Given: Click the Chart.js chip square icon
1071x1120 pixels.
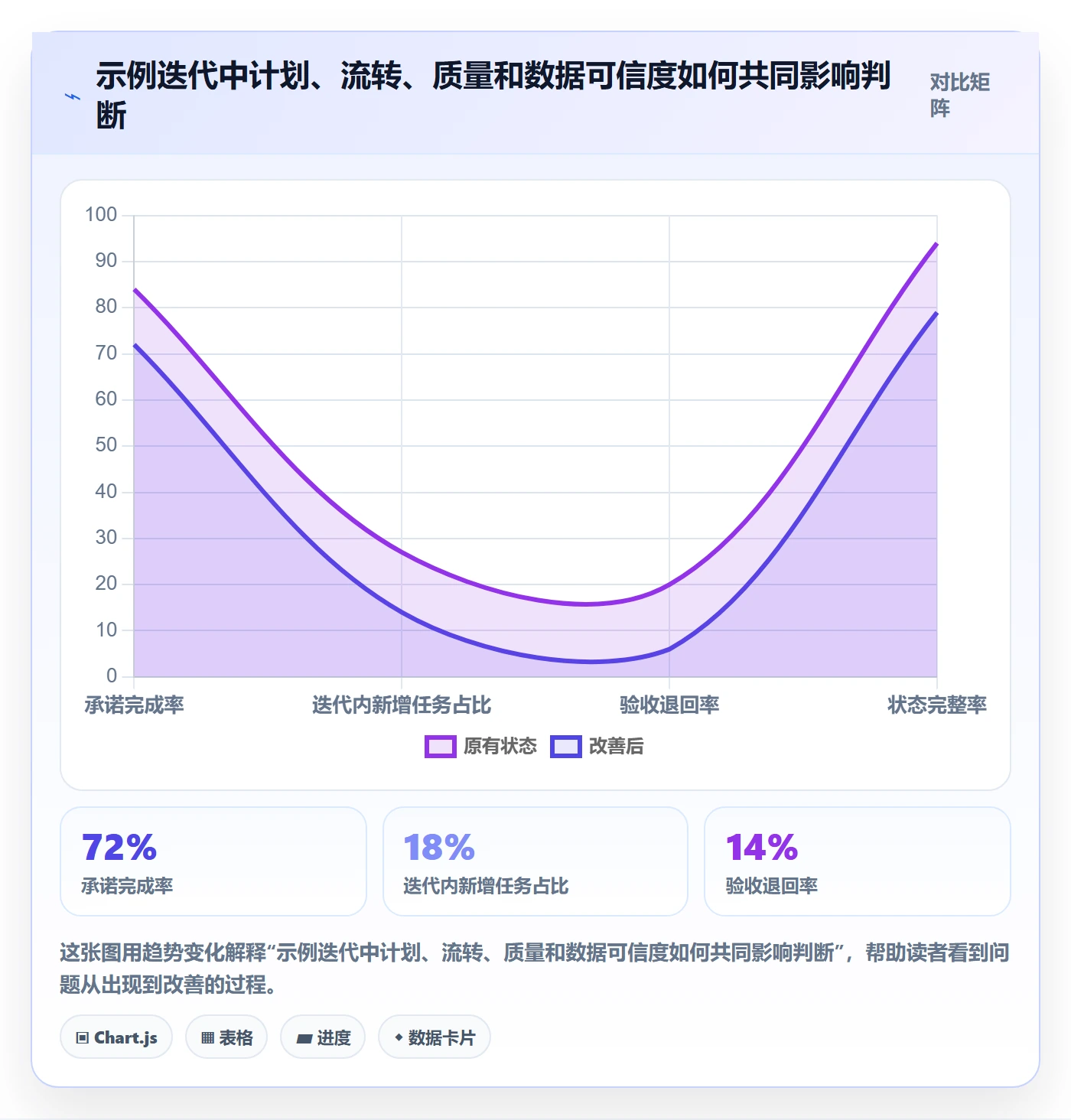Looking at the screenshot, I should point(83,1038).
